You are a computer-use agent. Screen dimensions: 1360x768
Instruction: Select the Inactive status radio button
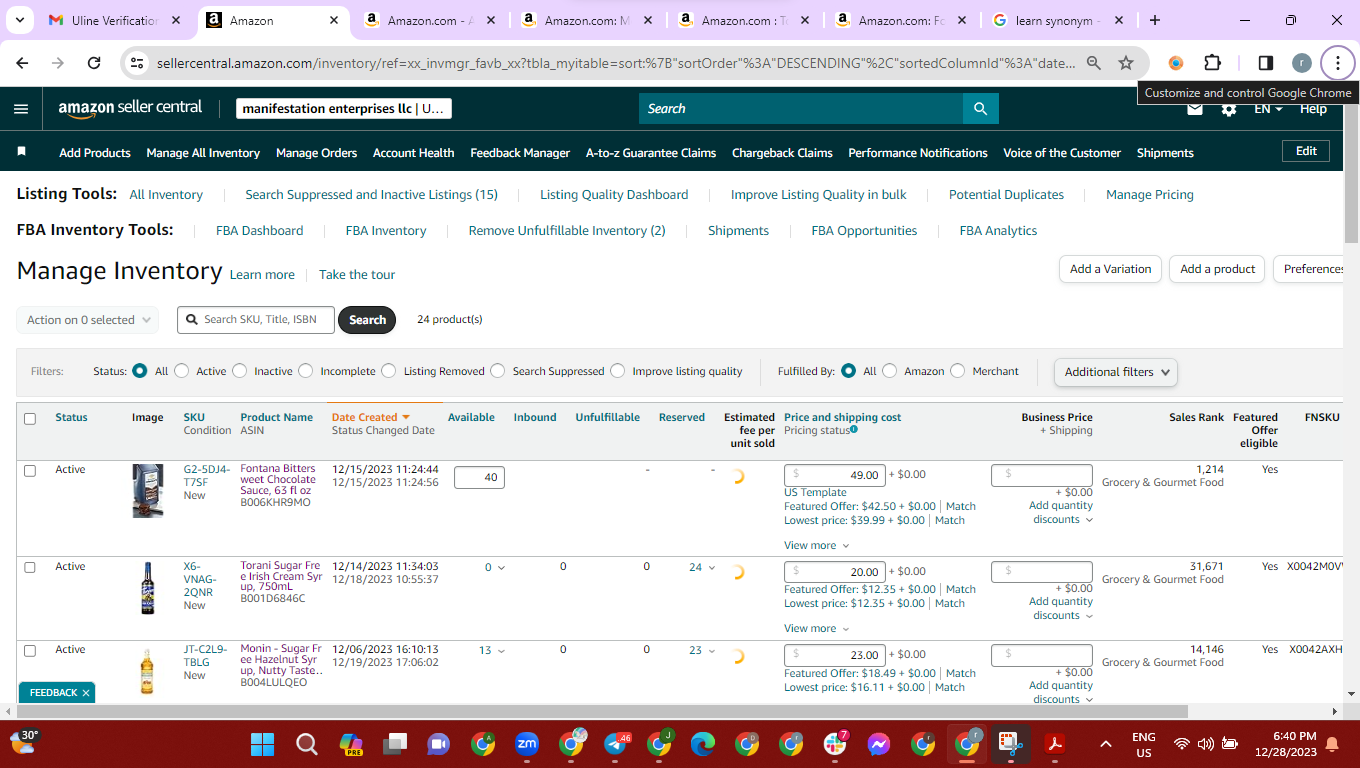pos(239,371)
